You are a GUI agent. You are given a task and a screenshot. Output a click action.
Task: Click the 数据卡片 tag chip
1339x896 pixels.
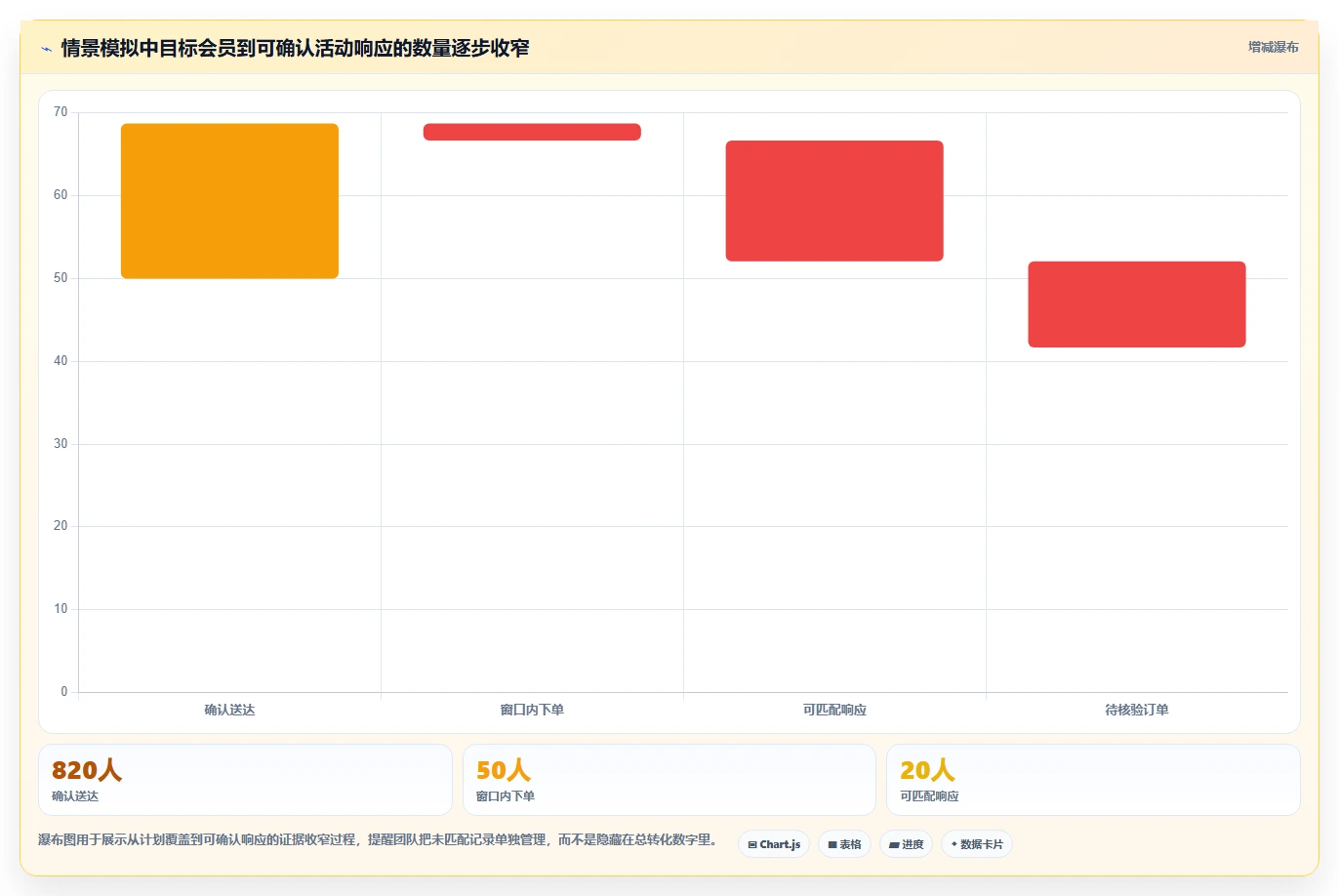[977, 844]
